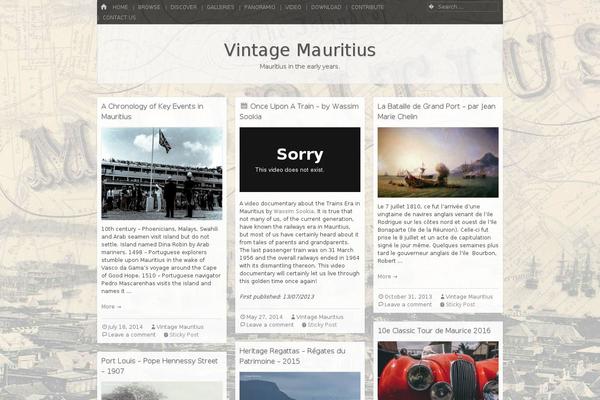The height and width of the screenshot is (400, 600).
Task: Click author icon in Chronology post footer
Action: [x=153, y=327]
